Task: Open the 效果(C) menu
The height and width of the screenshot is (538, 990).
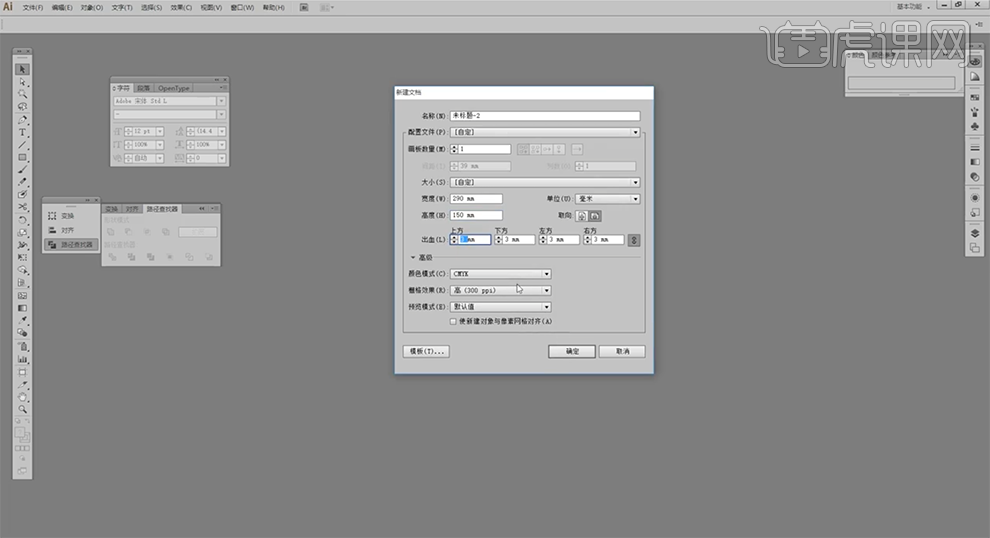Action: pyautogui.click(x=181, y=8)
